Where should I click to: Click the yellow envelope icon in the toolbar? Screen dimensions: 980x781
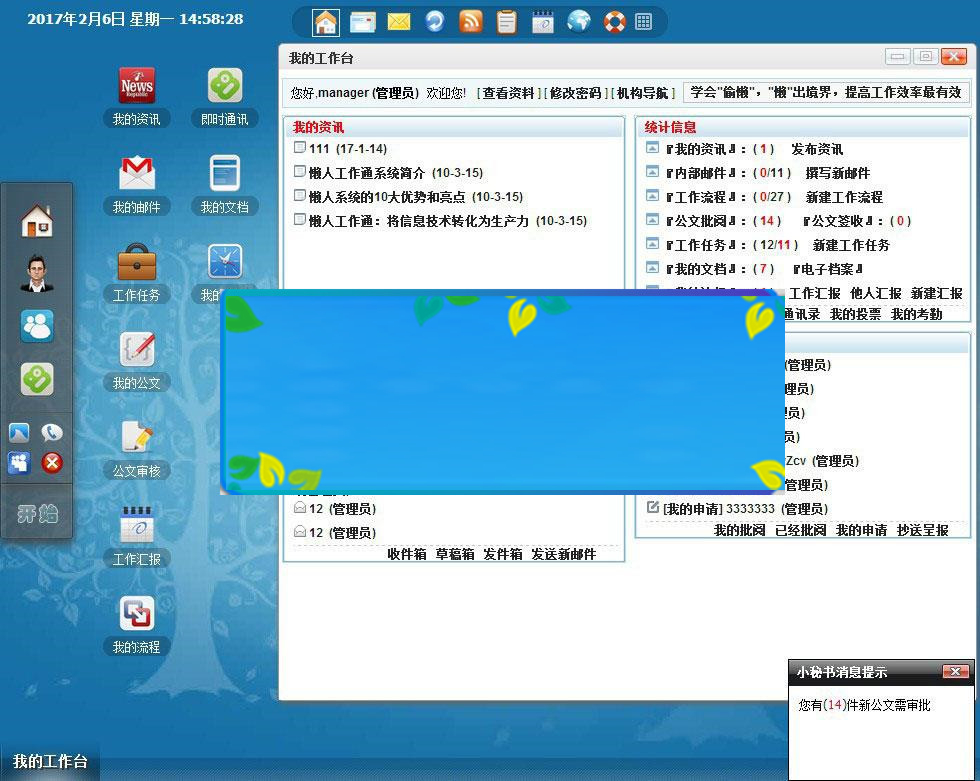[398, 21]
